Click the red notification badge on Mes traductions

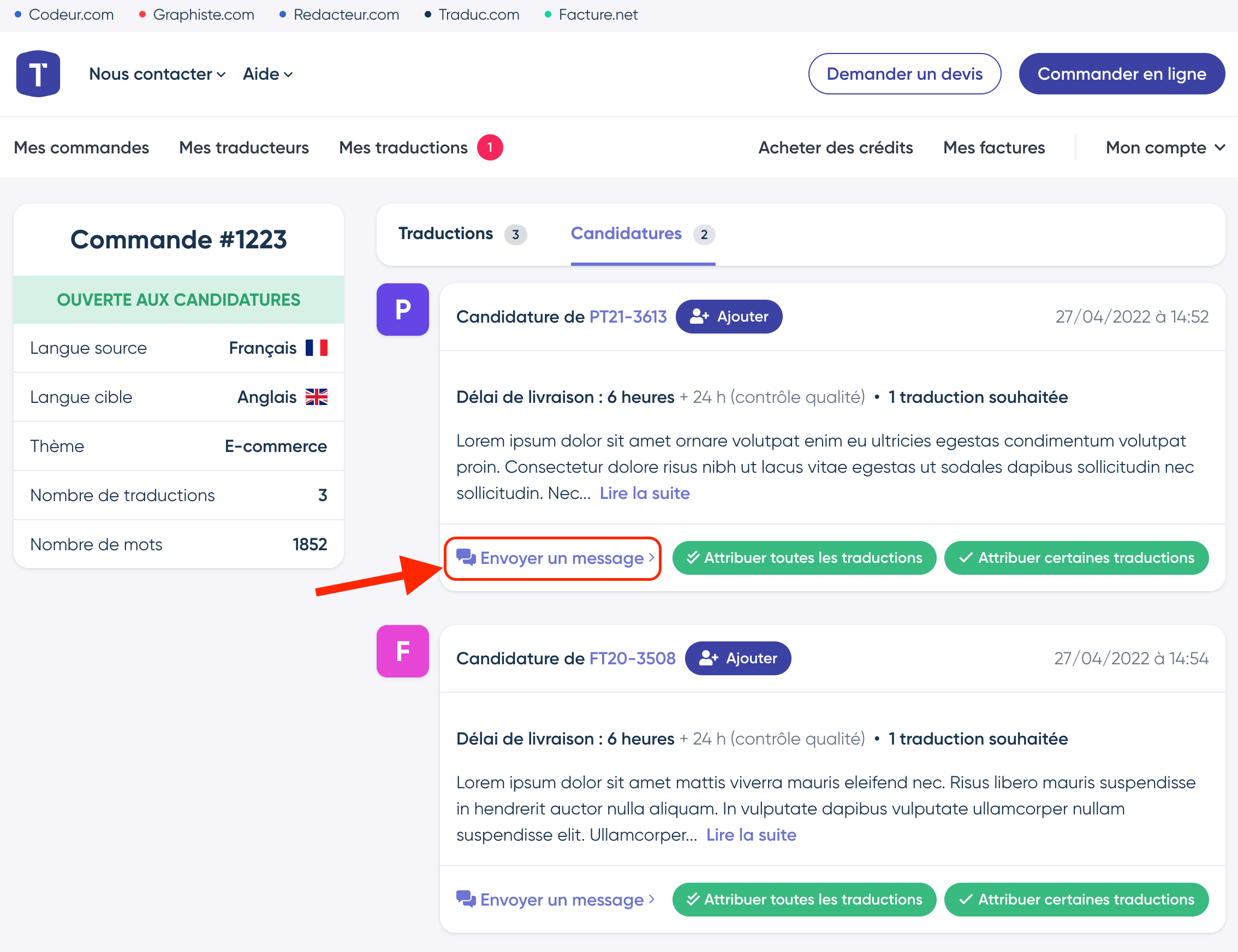click(490, 148)
